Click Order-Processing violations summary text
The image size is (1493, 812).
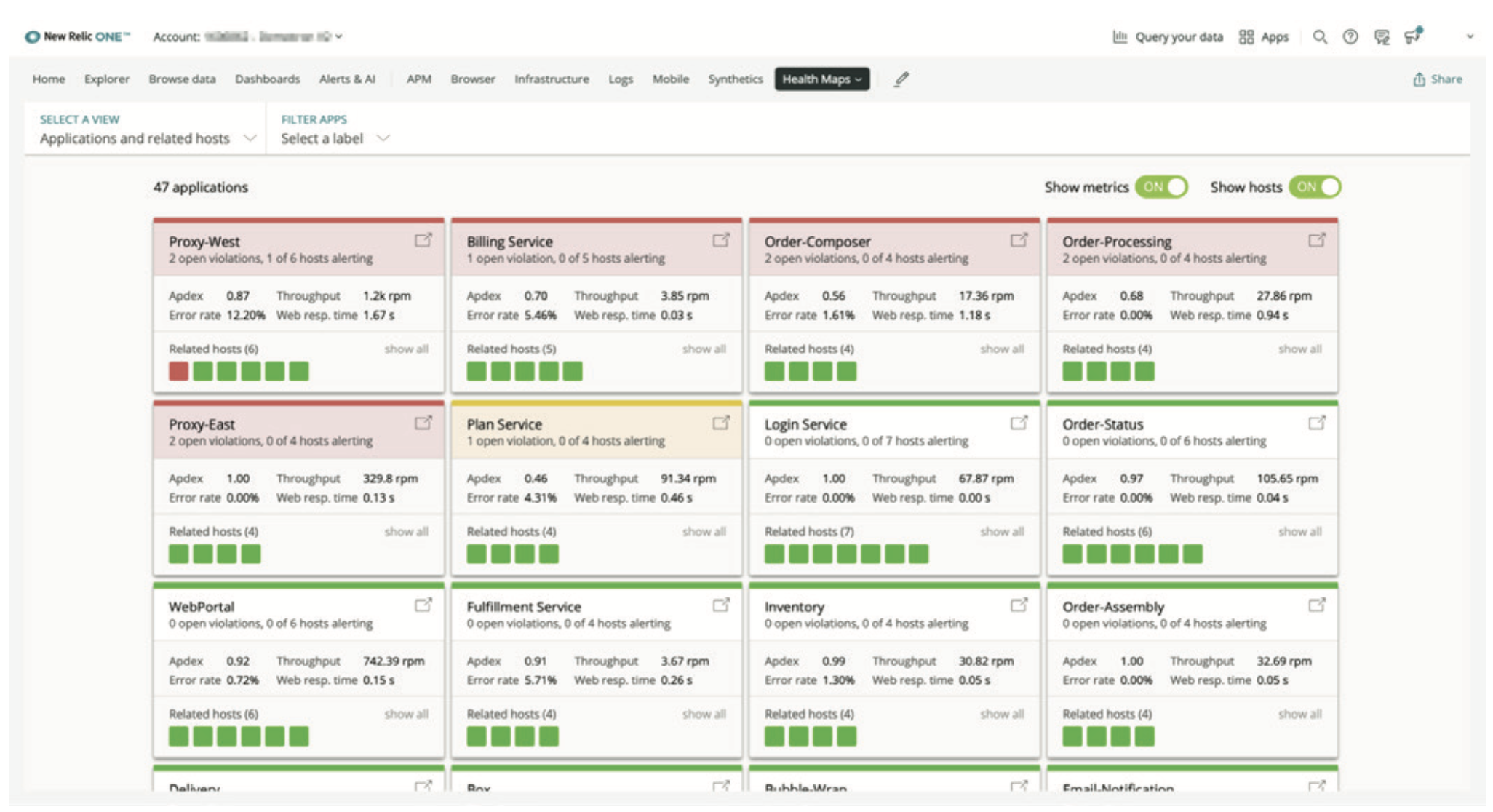(x=1164, y=258)
